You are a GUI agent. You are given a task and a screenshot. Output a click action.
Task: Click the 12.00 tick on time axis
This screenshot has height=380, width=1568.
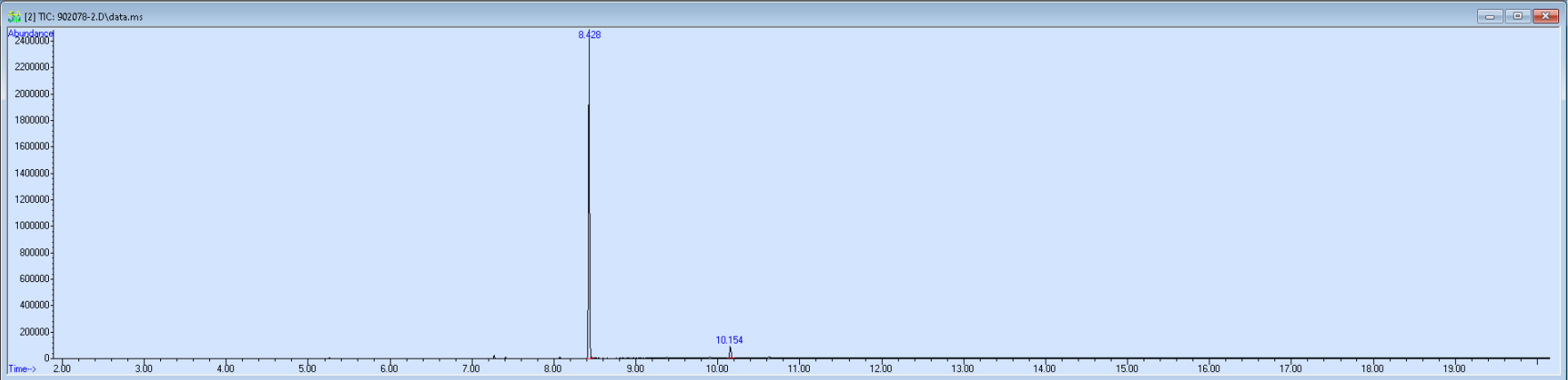coord(880,368)
